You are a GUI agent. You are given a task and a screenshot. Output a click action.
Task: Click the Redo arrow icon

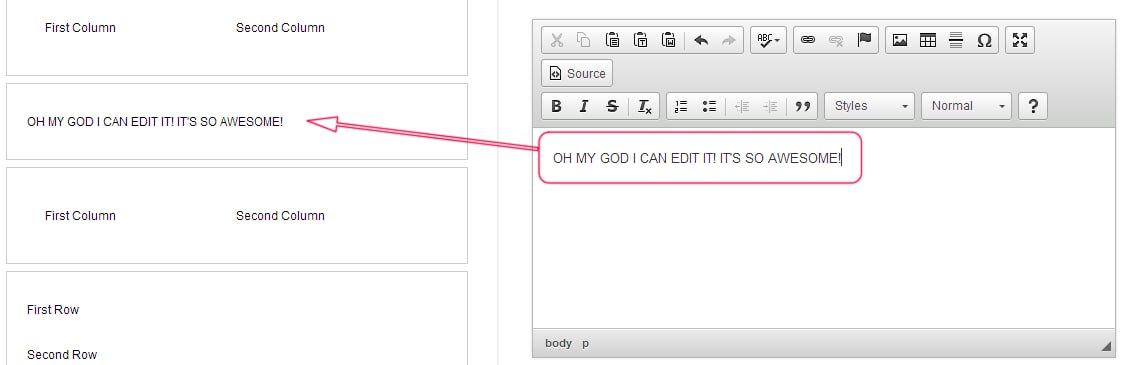(729, 40)
